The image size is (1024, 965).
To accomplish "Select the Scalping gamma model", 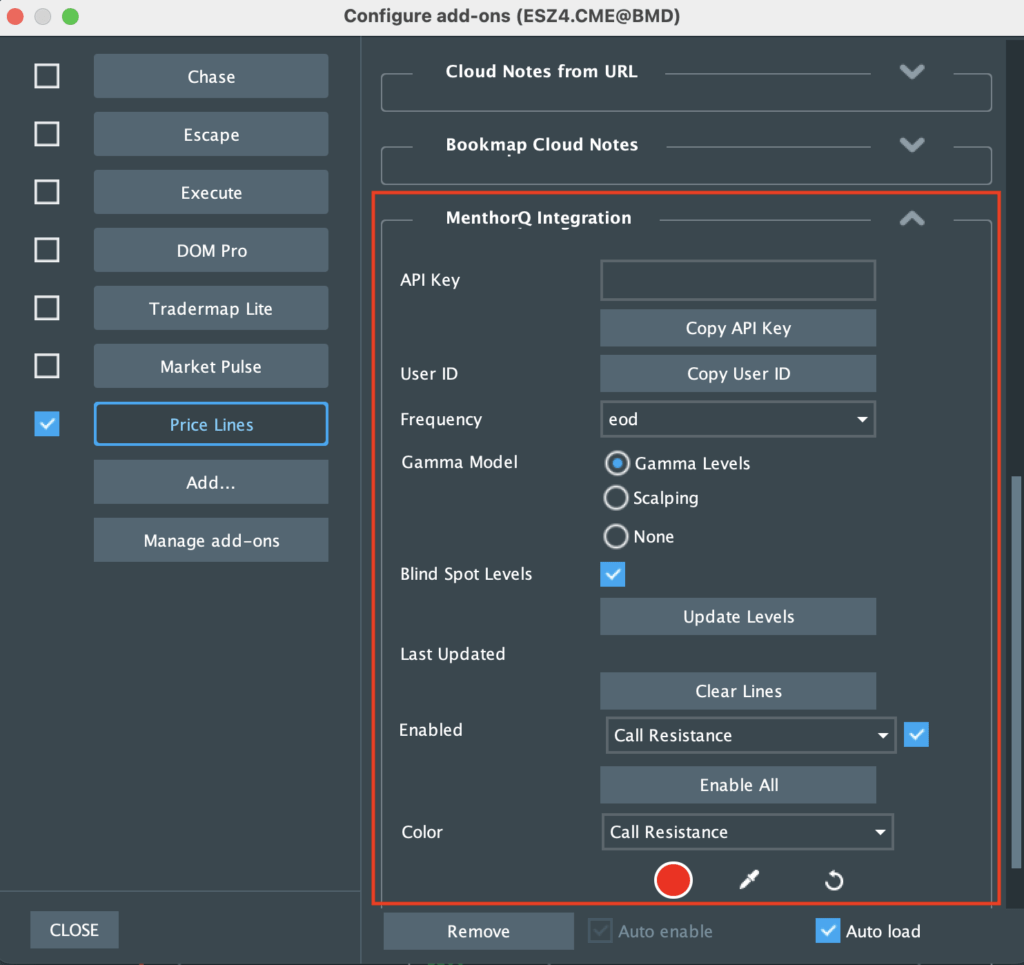I will 616,498.
